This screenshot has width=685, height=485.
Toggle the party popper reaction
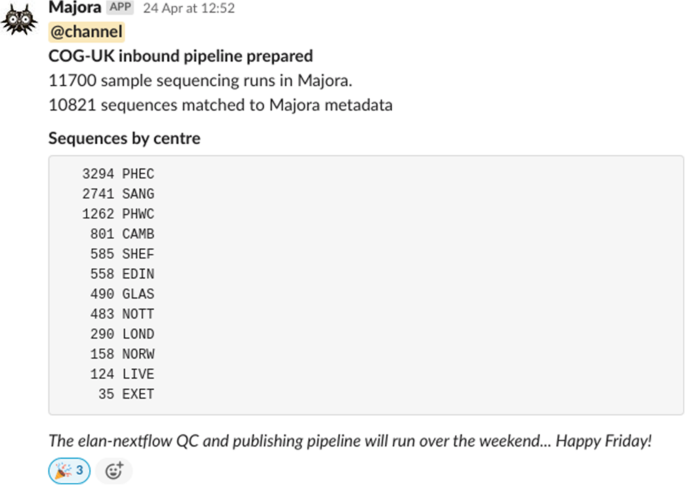[70, 470]
